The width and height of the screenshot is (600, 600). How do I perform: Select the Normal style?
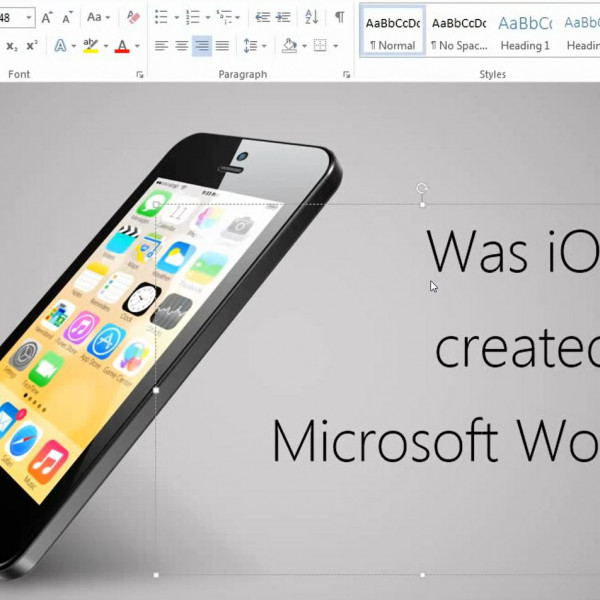pos(391,30)
